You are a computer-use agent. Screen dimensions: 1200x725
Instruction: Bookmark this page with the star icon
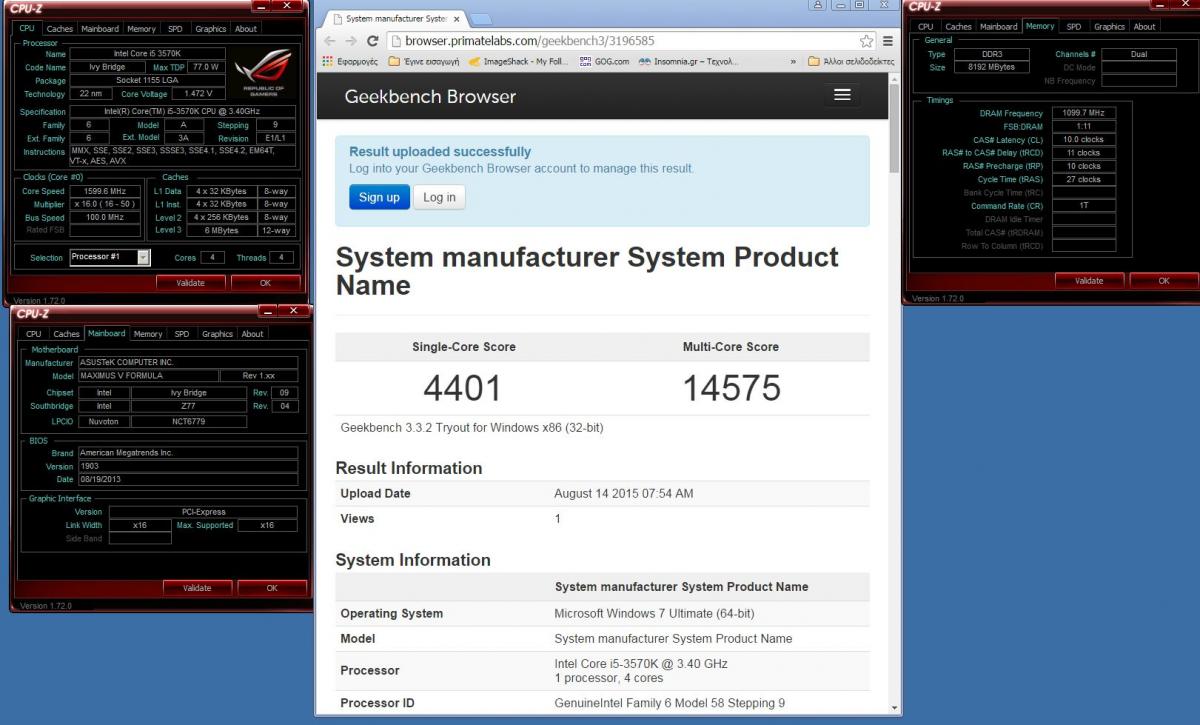pos(866,41)
